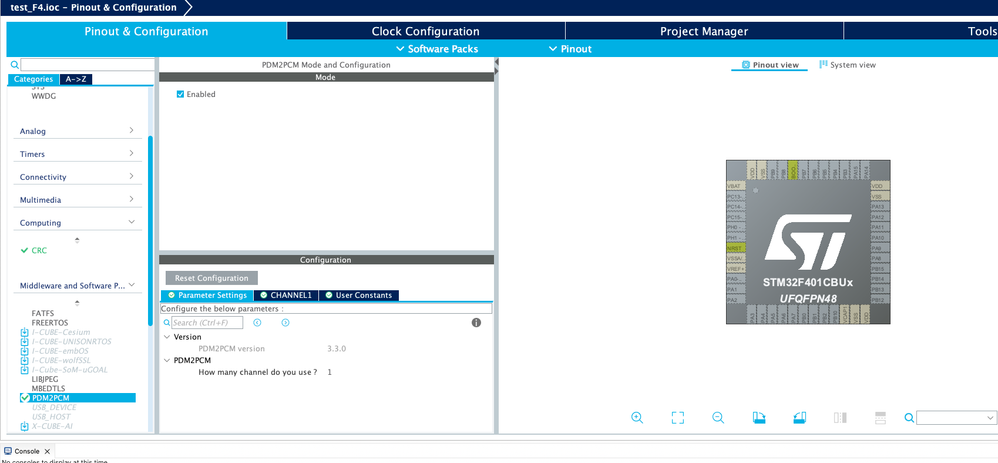
Task: Rotate chip counter-clockwise icon
Action: 800,418
